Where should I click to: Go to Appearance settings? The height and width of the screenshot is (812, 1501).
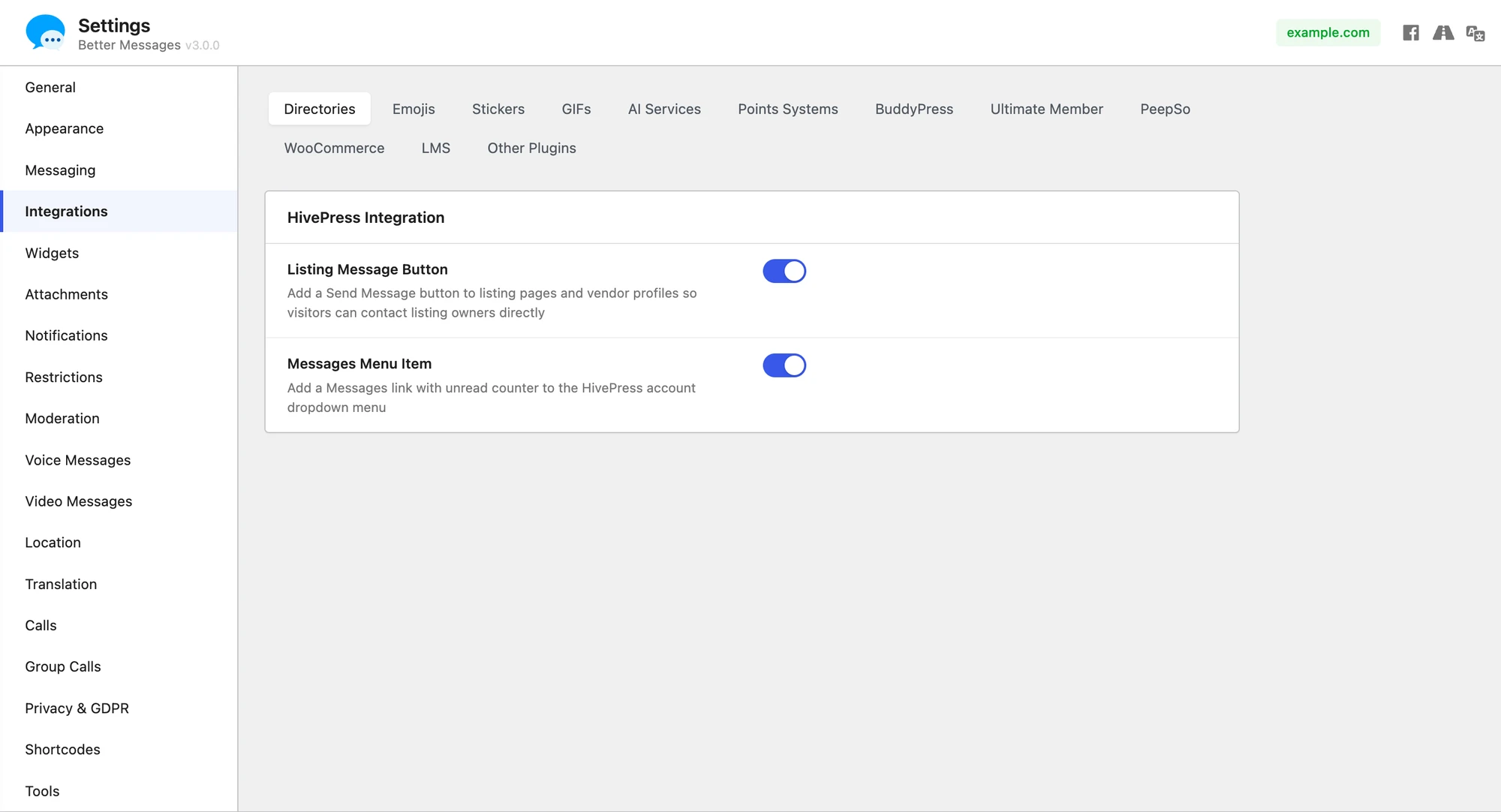[119, 128]
